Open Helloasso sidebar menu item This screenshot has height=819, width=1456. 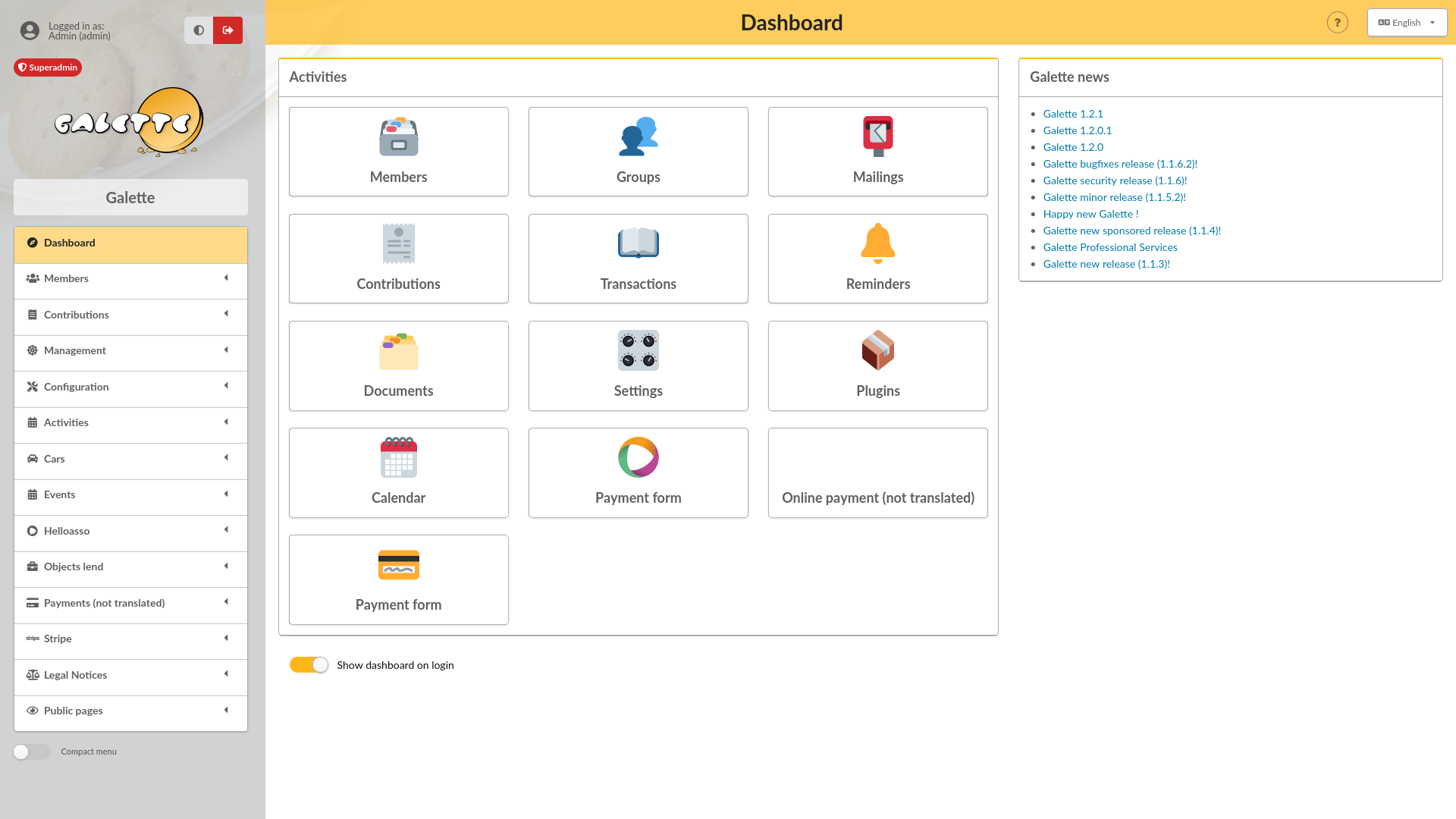(x=130, y=532)
